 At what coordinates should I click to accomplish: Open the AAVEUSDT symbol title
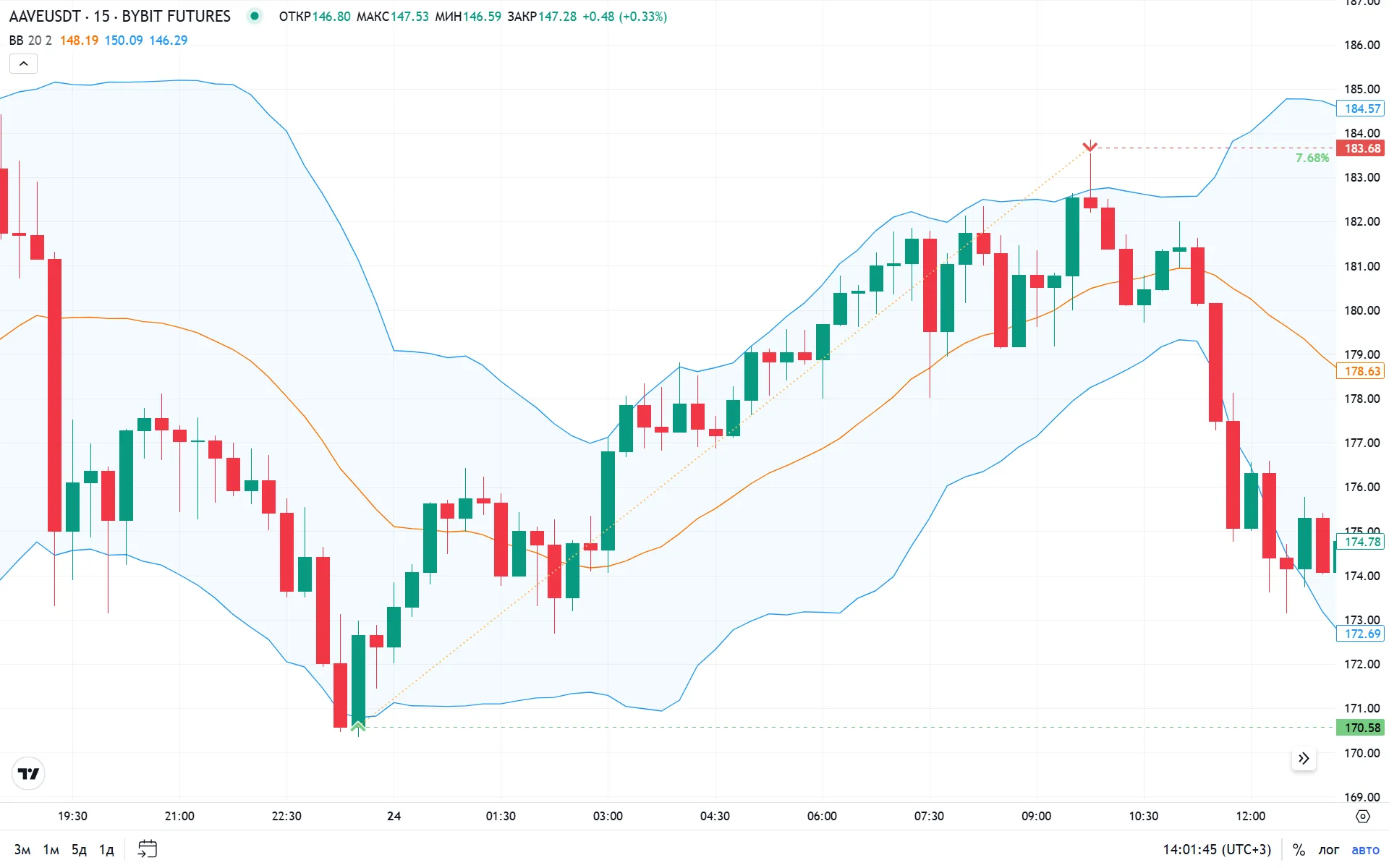tap(119, 16)
